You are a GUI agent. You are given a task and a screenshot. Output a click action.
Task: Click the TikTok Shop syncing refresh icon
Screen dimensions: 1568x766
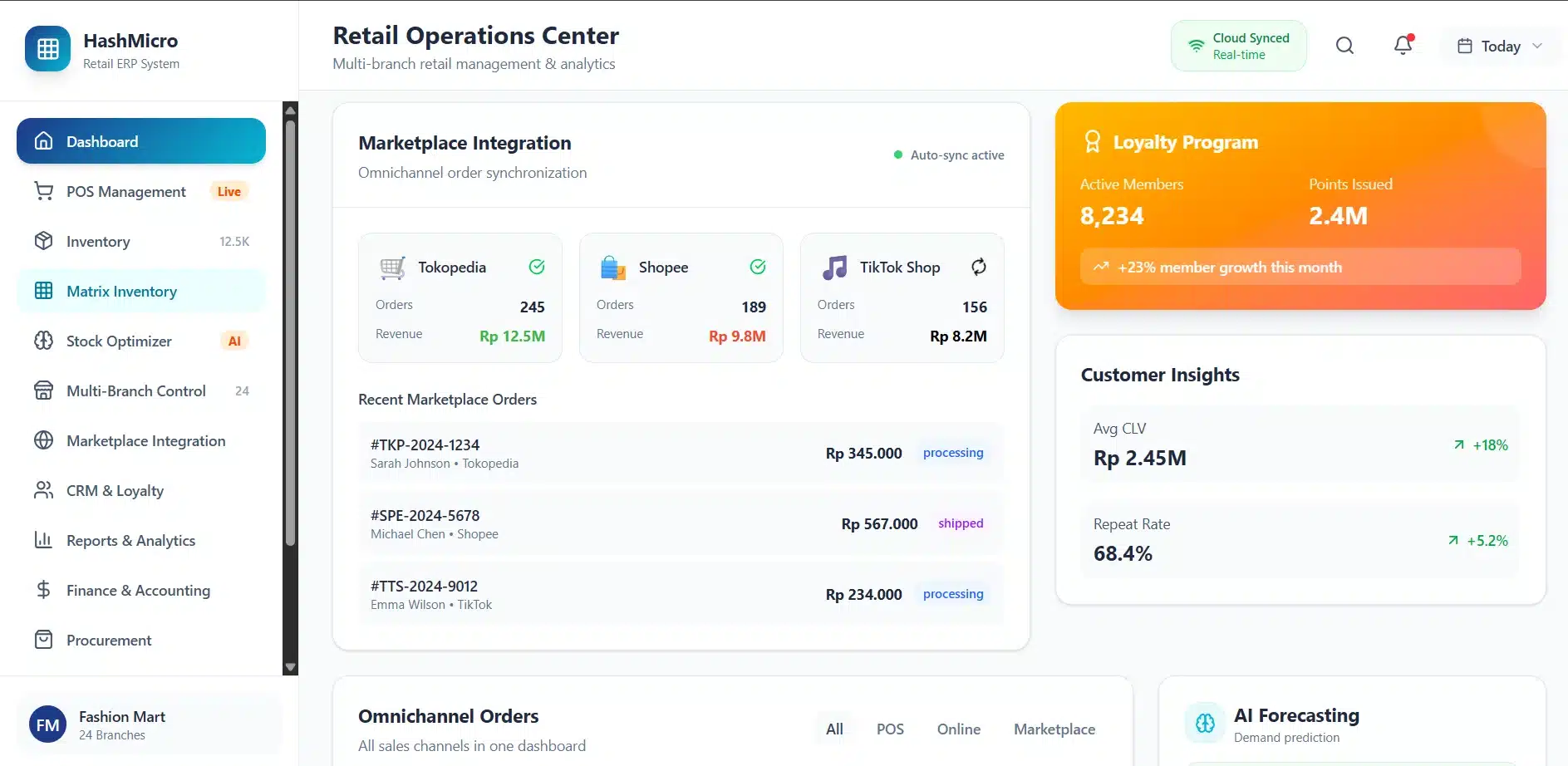point(979,267)
